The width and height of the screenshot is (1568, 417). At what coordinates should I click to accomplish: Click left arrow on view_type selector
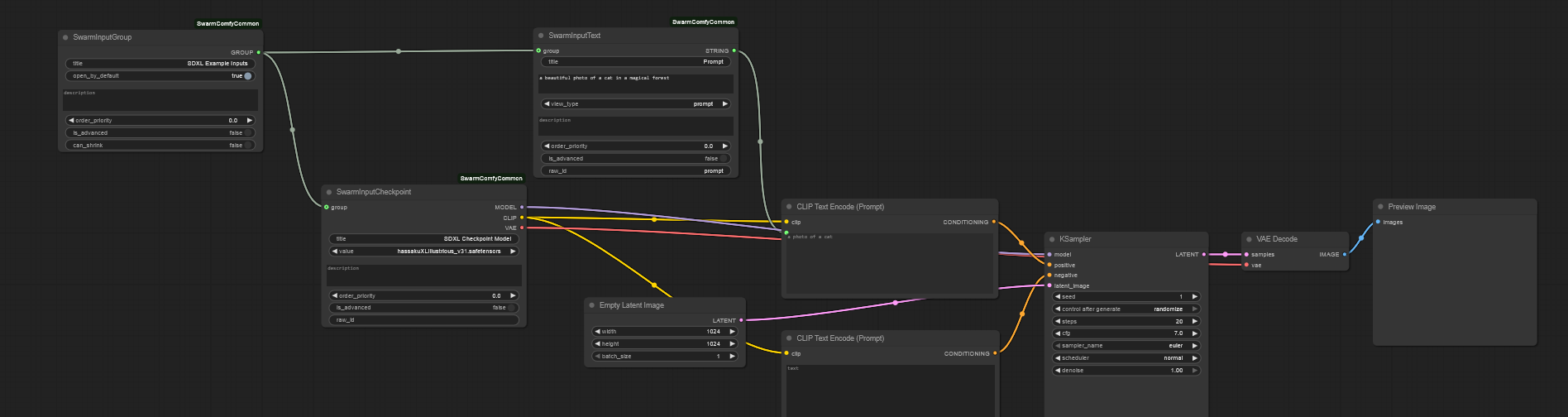[x=547, y=104]
